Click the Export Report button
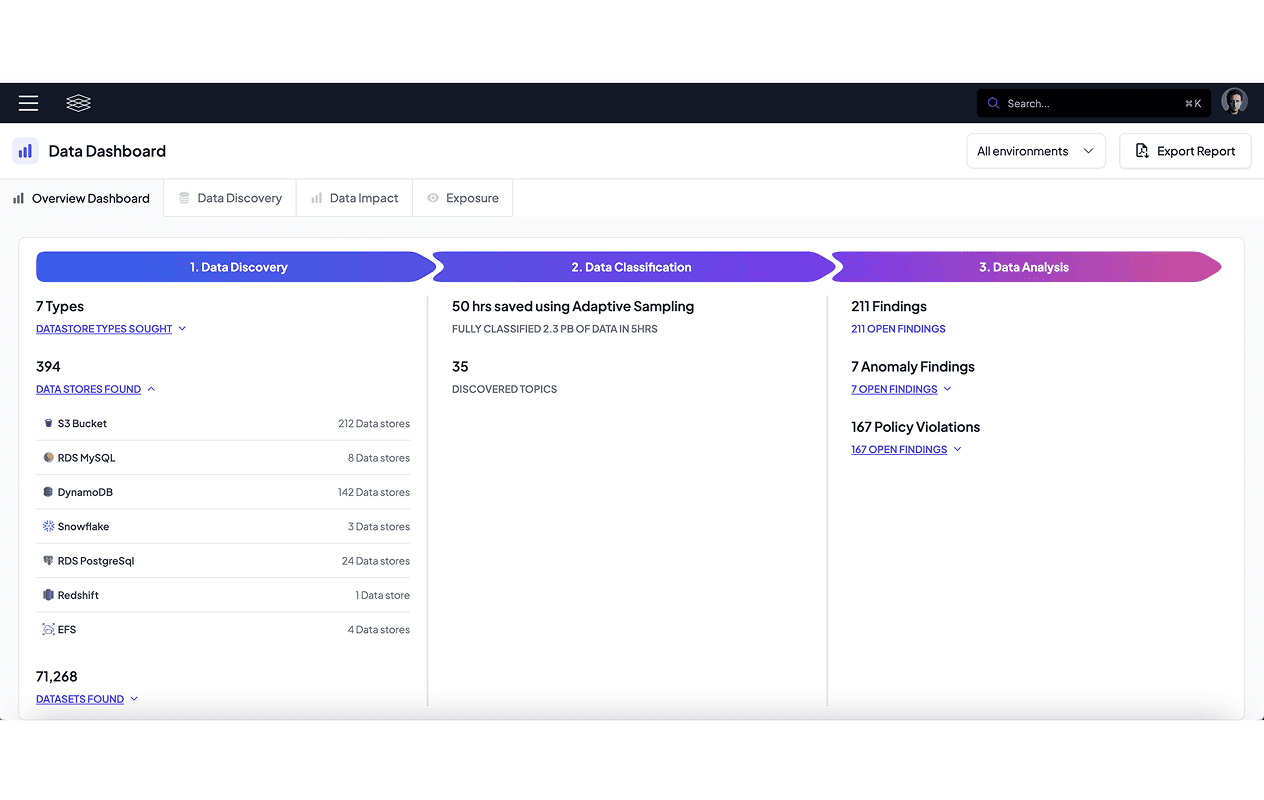The height and width of the screenshot is (800, 1264). point(1185,150)
